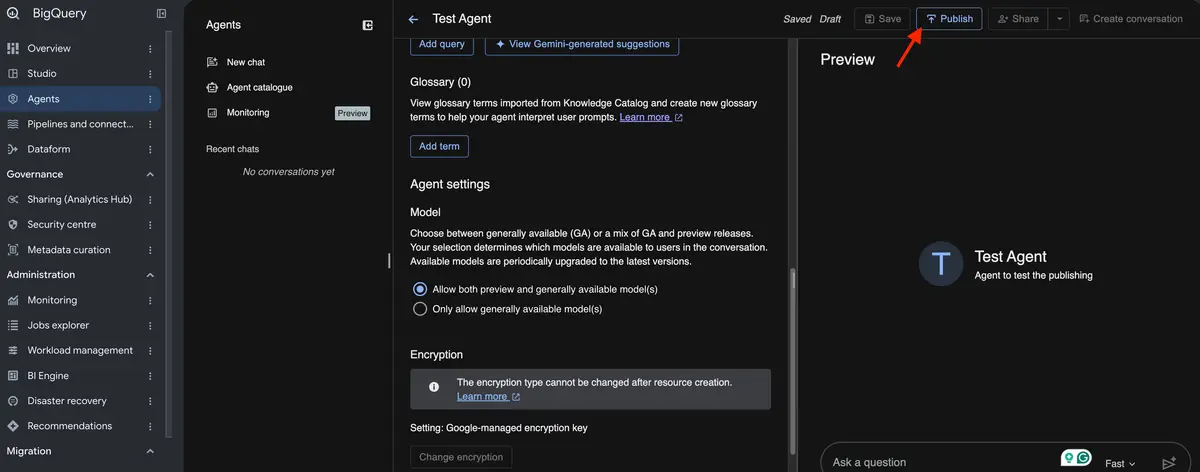Click View Gemini-generated suggestions

point(582,44)
